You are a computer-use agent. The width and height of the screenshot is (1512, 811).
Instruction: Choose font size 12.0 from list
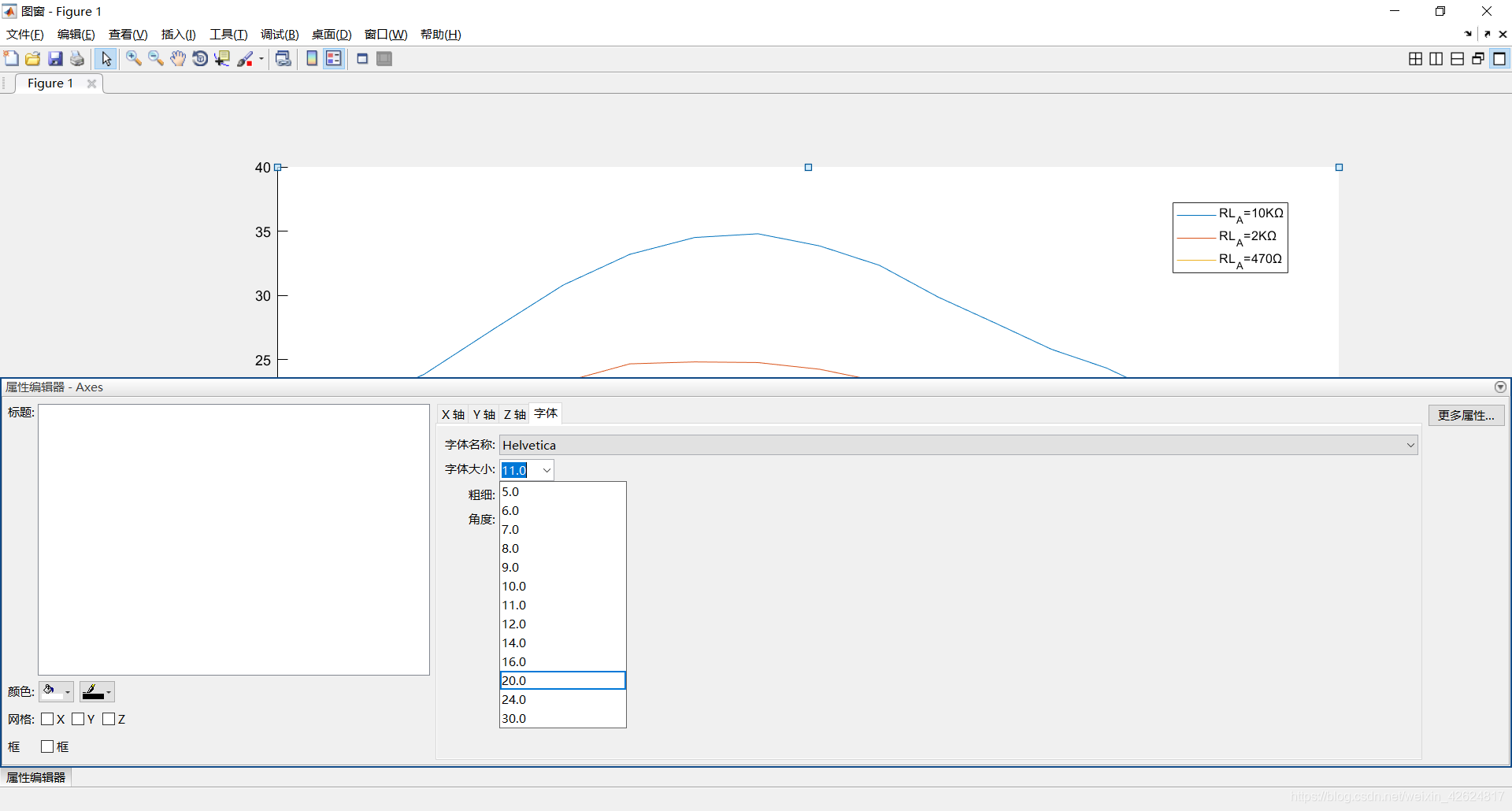click(562, 624)
